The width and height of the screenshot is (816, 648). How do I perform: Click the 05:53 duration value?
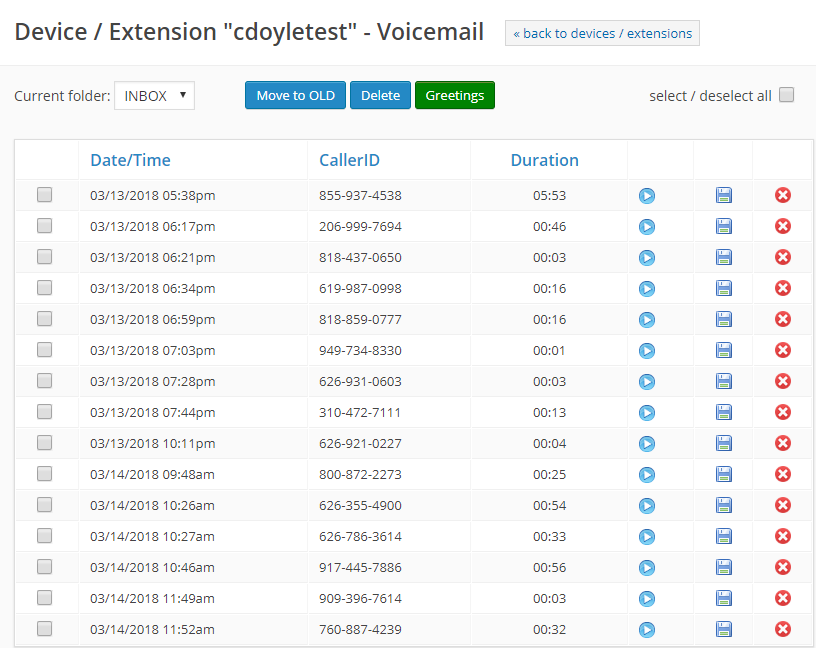[549, 196]
